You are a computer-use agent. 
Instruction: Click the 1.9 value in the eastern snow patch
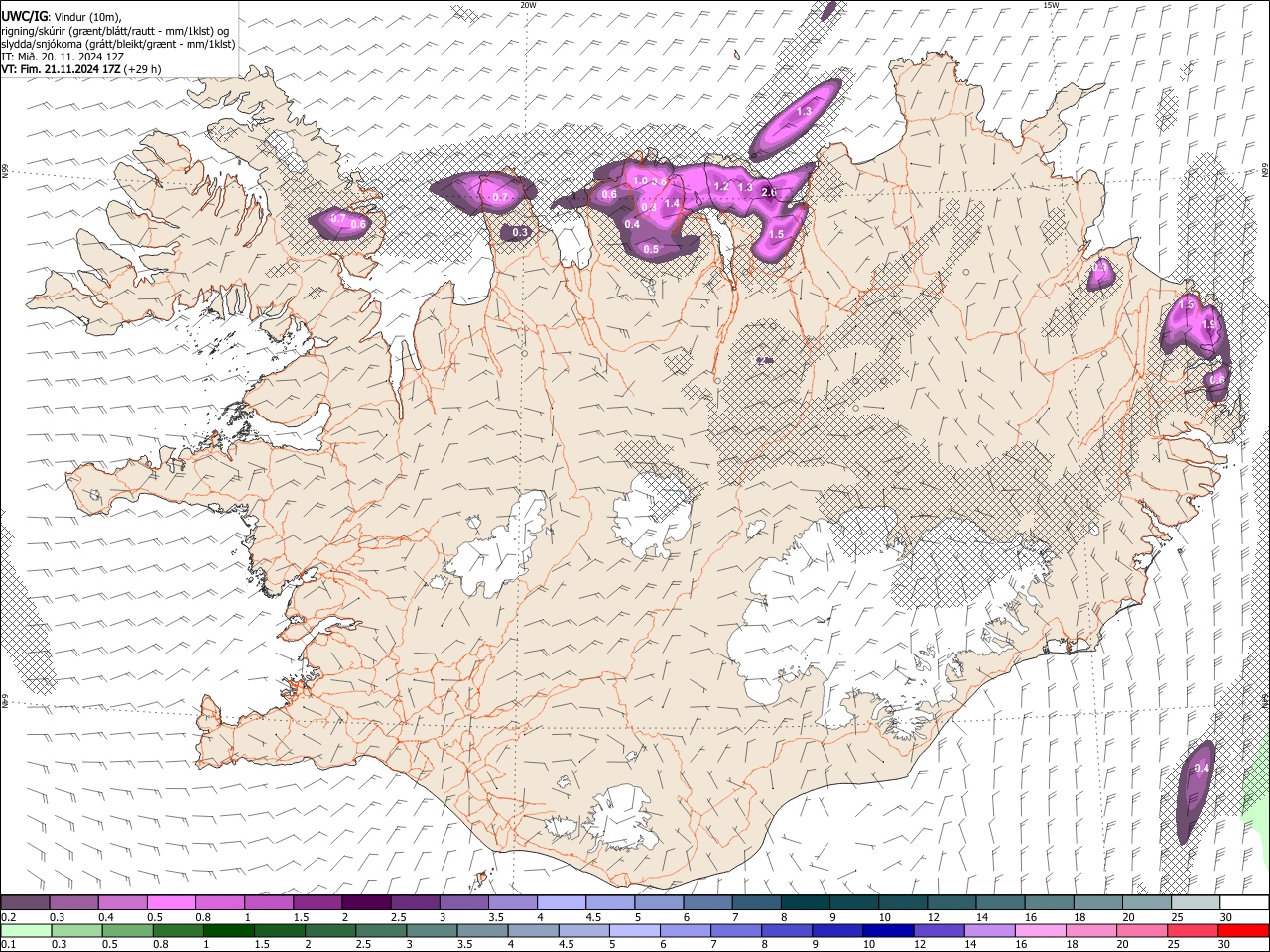tap(1208, 324)
